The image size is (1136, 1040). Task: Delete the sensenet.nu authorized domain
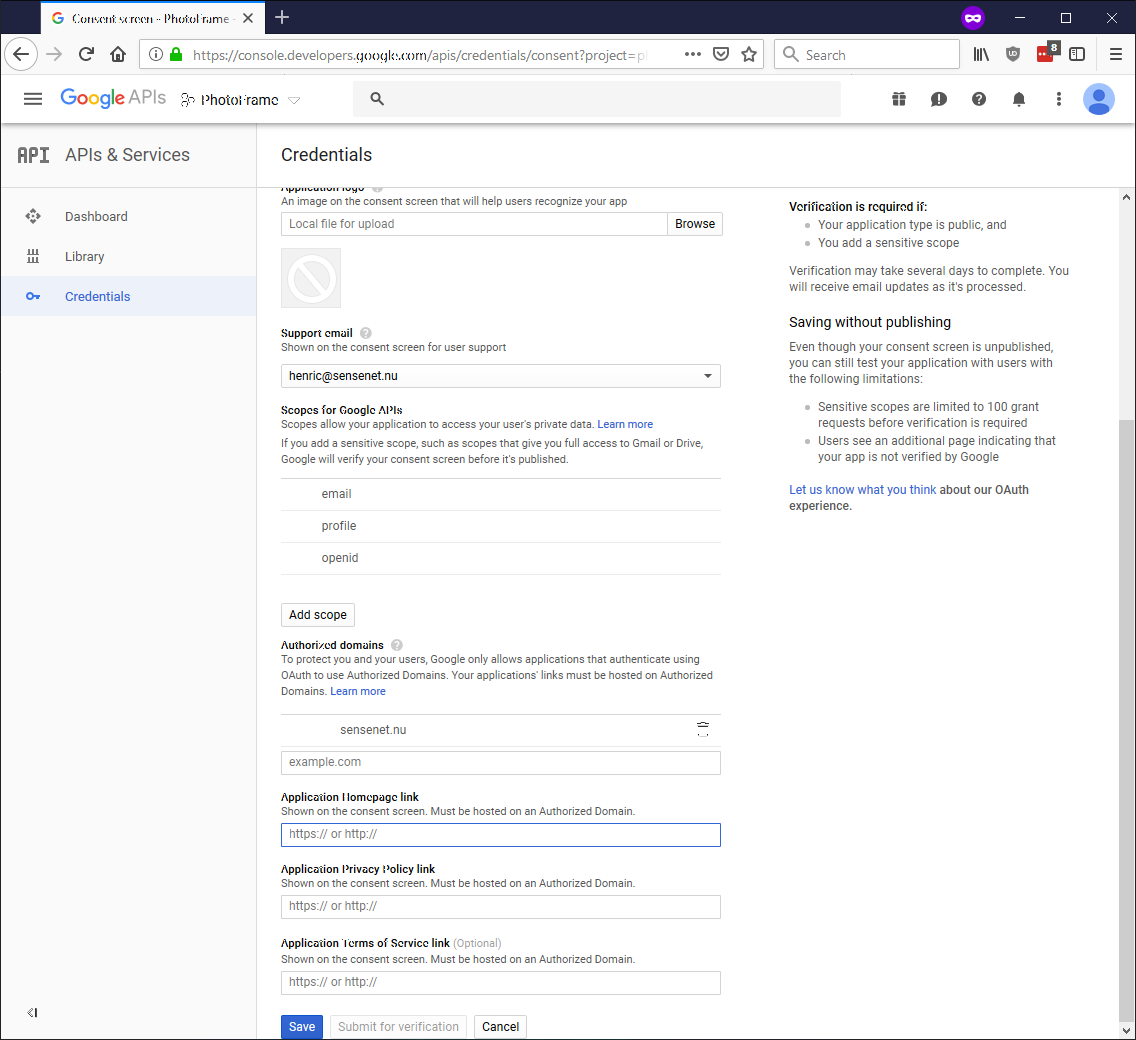[x=703, y=729]
